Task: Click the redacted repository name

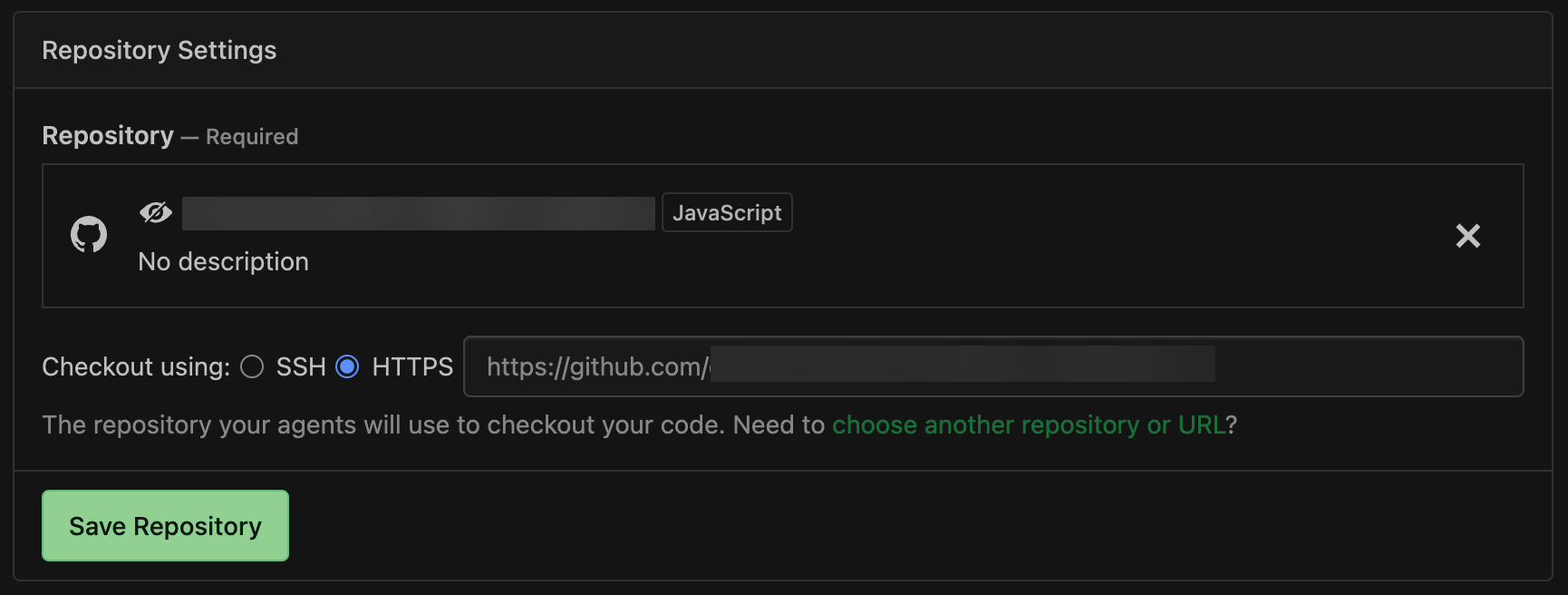Action: pyautogui.click(x=418, y=213)
